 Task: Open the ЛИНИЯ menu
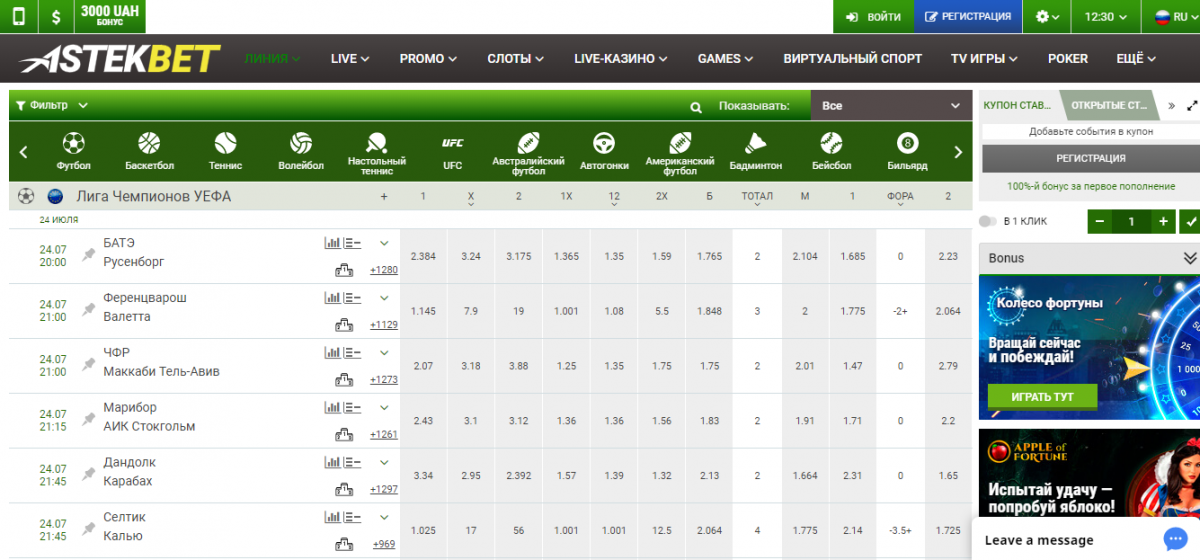coord(272,59)
